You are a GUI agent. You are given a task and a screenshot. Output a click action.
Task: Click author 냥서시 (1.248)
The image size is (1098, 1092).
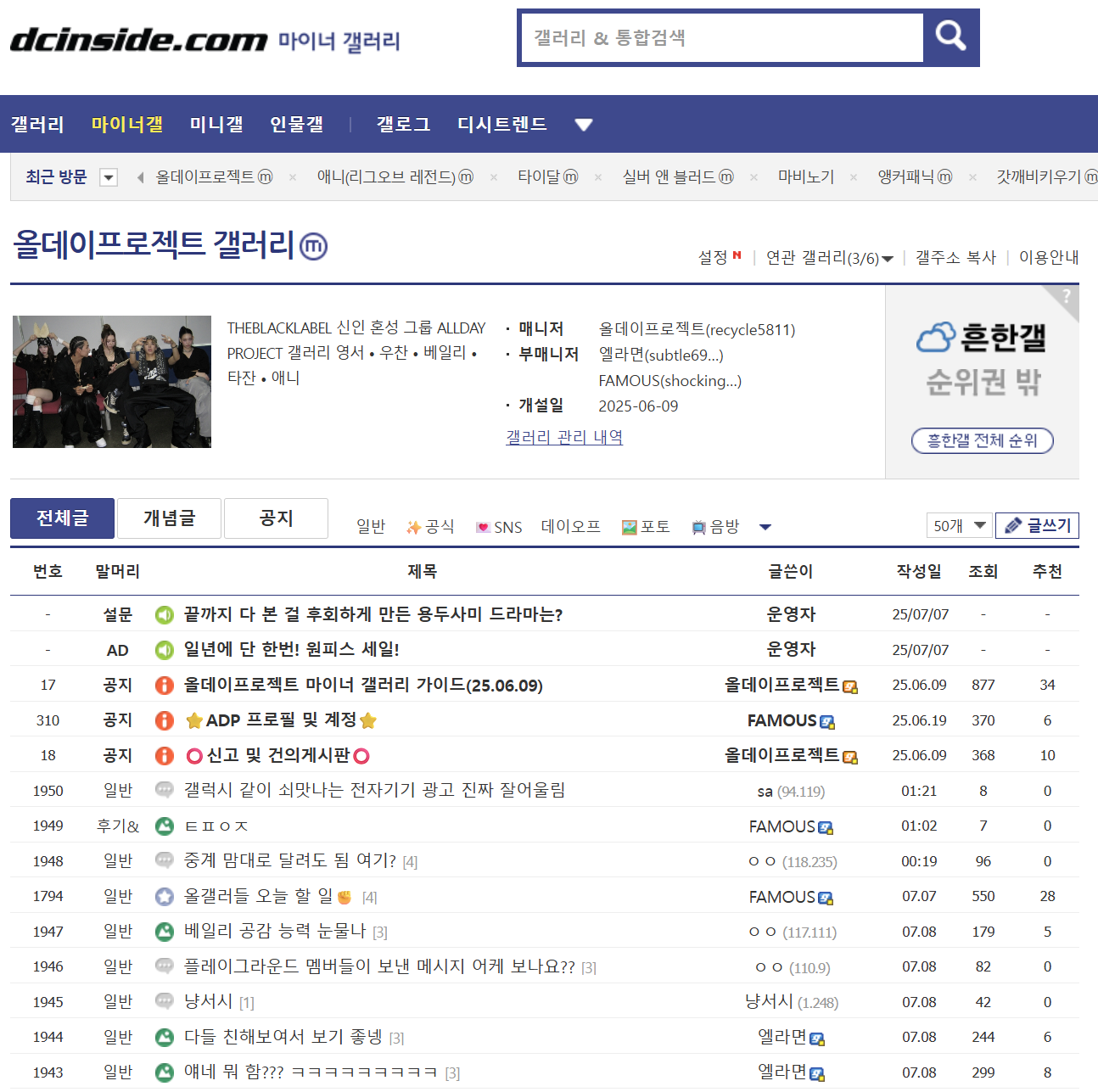click(792, 1002)
